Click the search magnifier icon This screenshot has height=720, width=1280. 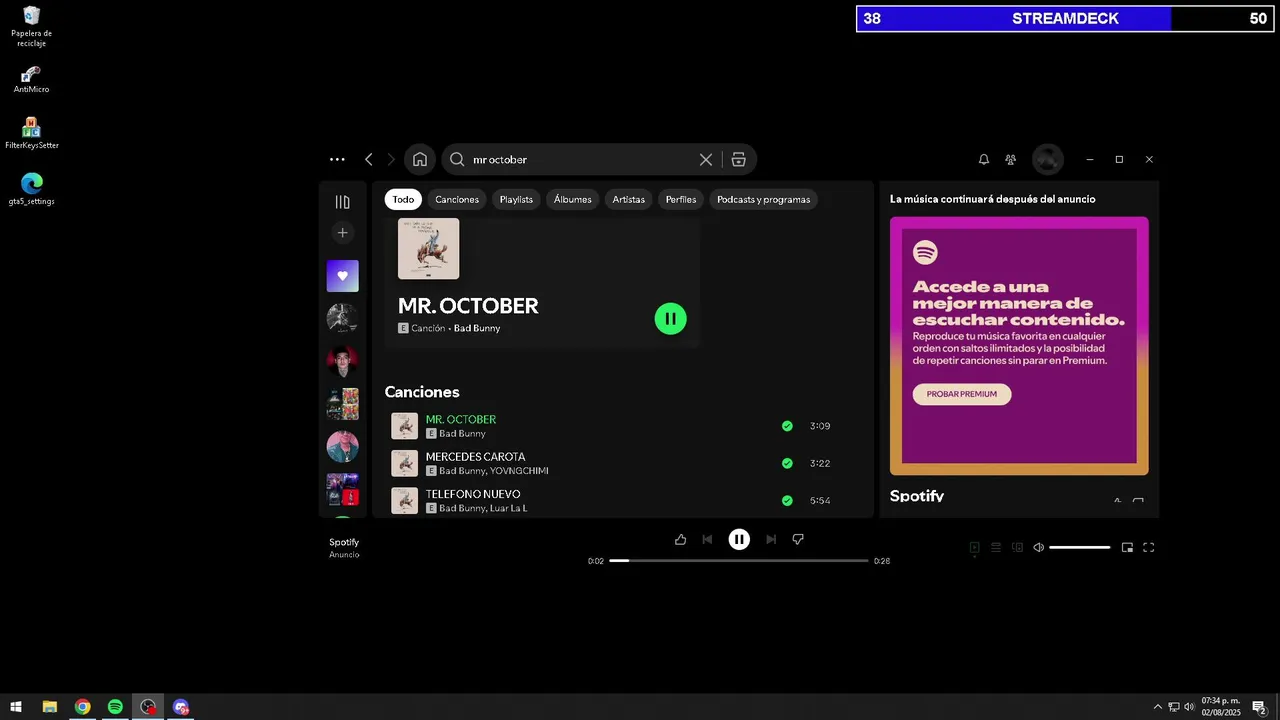[457, 159]
